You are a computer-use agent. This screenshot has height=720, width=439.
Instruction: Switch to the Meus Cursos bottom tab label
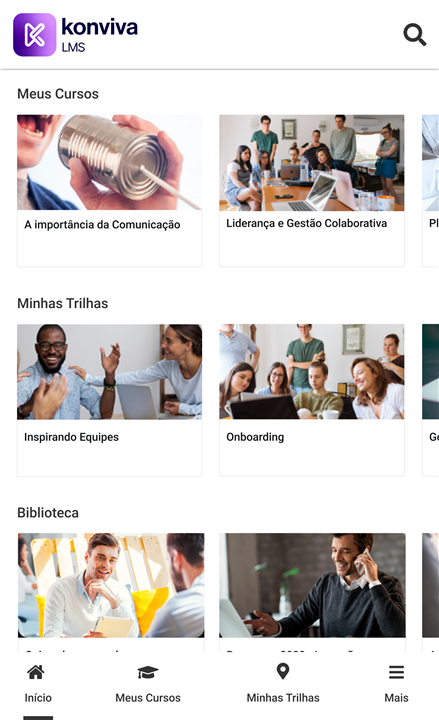[148, 698]
